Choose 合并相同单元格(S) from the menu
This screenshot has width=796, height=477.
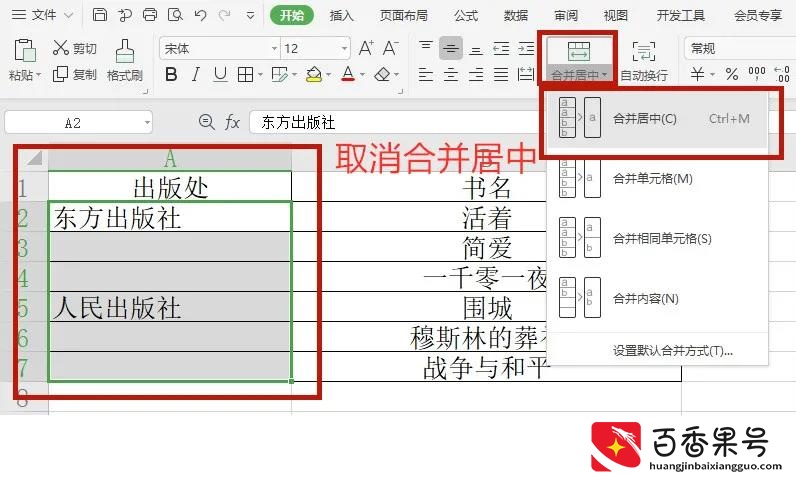(657, 238)
